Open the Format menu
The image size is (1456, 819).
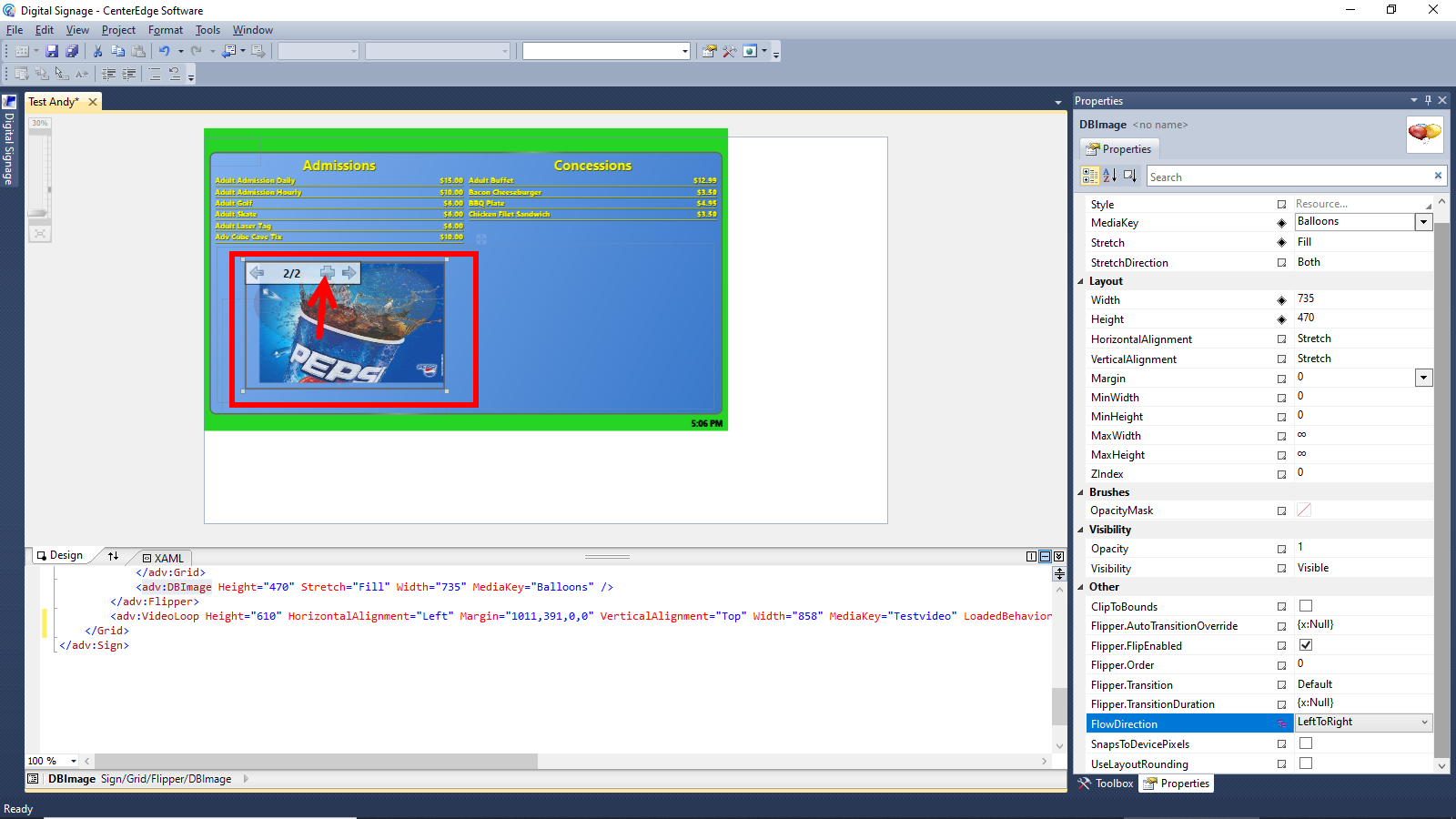(x=166, y=30)
